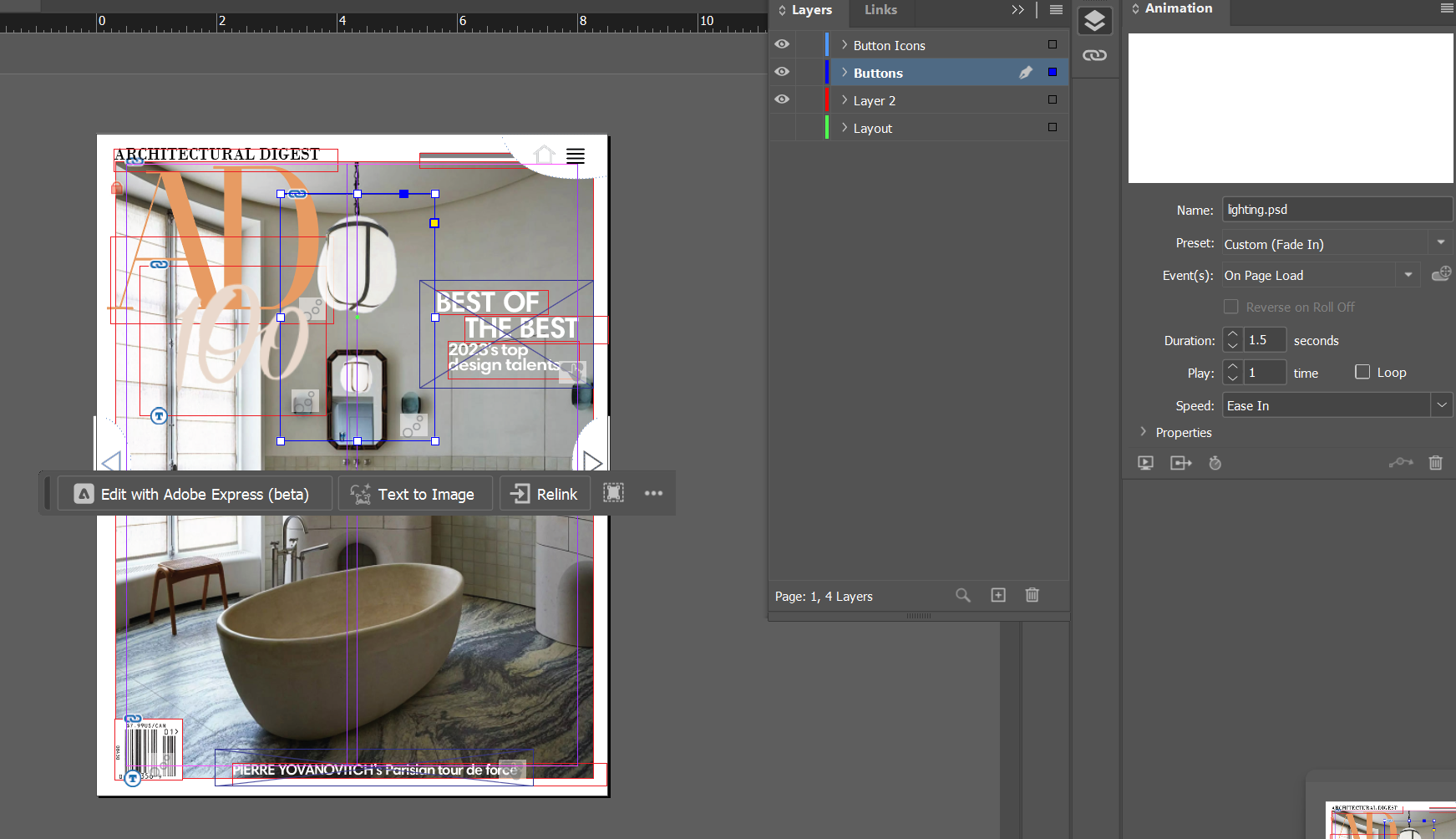Toggle visibility of the Layer 2 layer
1456x839 pixels.
pos(782,99)
